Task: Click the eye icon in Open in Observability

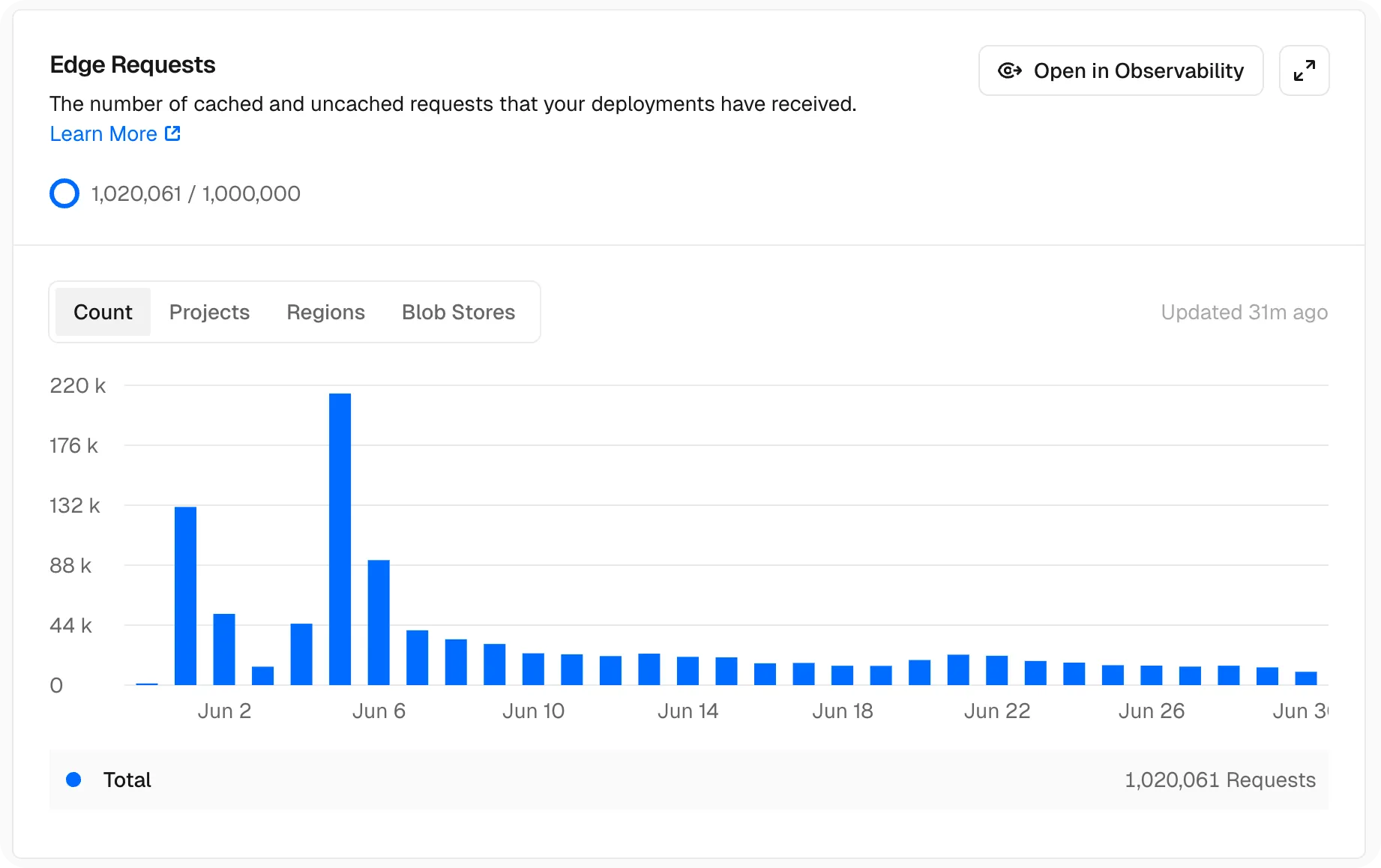Action: [1009, 70]
